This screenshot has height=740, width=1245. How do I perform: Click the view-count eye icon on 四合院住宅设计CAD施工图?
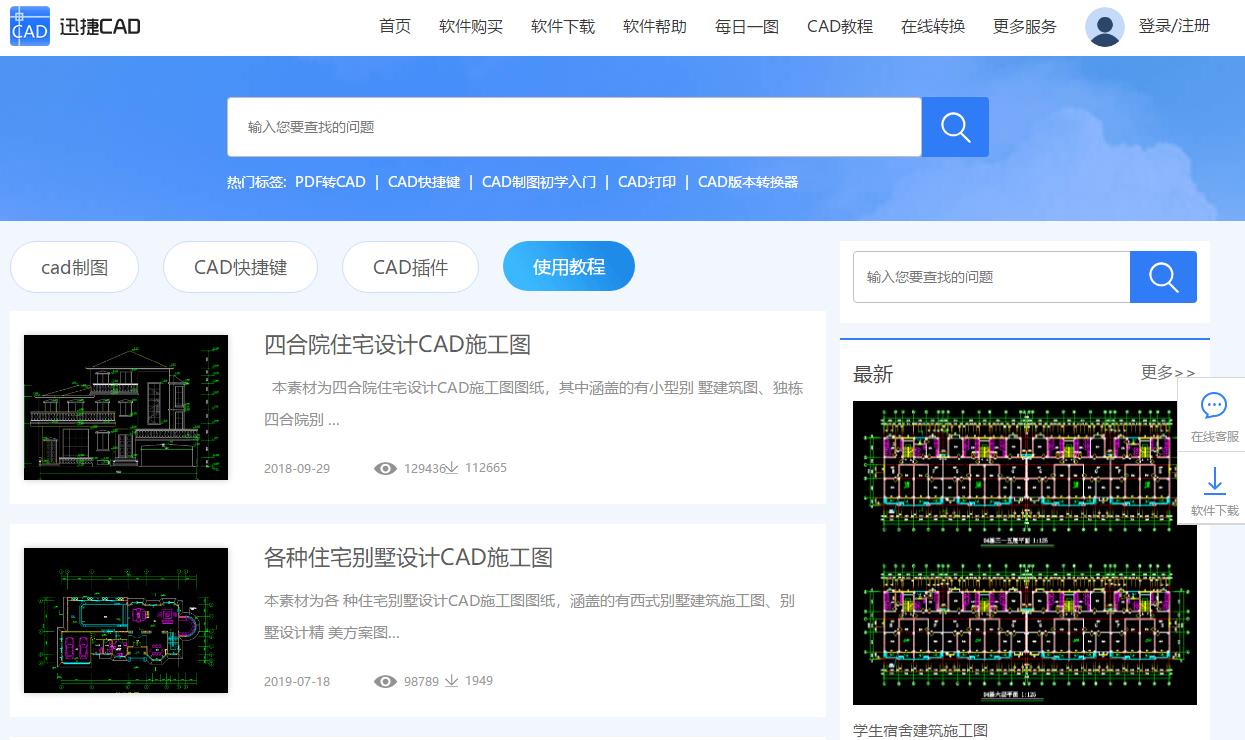click(384, 467)
